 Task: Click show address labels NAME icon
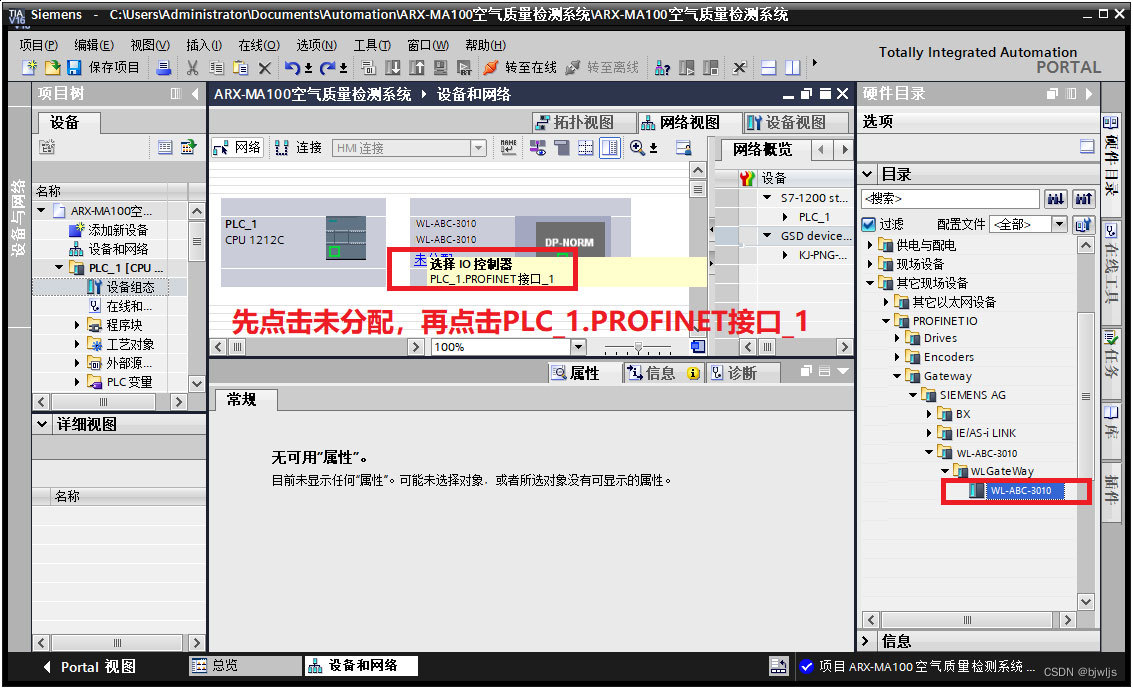point(509,147)
